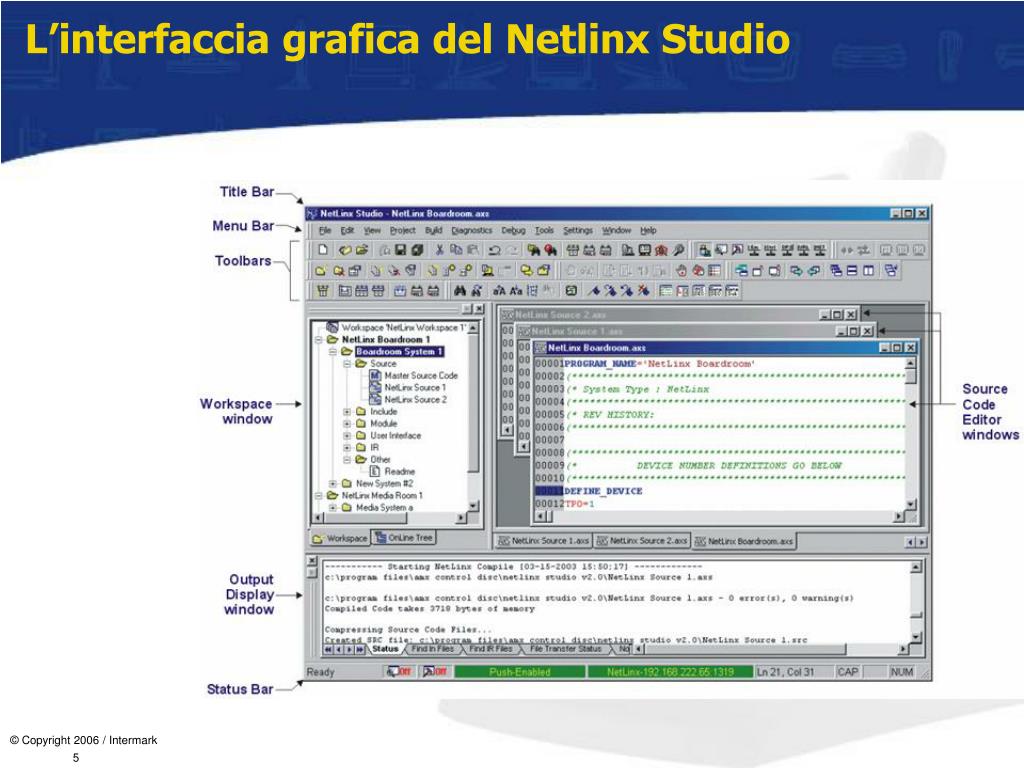Switch to NetLinx Source 2.axs editor tab
The height and width of the screenshot is (768, 1024).
(x=641, y=541)
